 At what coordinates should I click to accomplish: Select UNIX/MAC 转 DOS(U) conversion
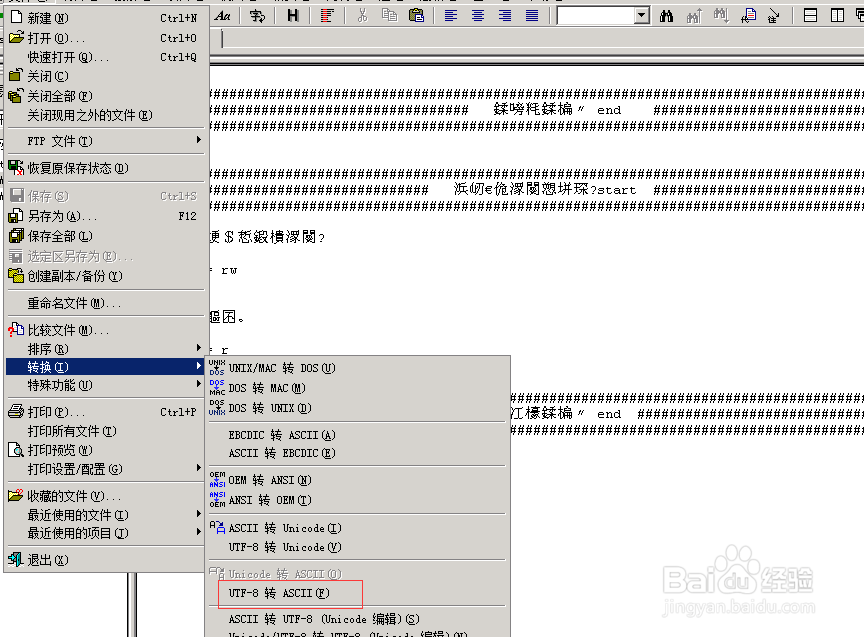click(357, 368)
